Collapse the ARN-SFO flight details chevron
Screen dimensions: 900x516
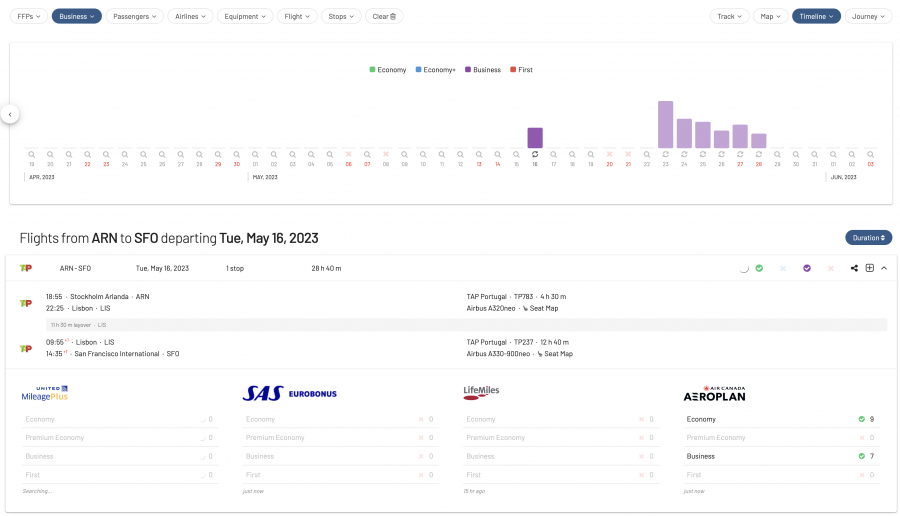tap(884, 268)
